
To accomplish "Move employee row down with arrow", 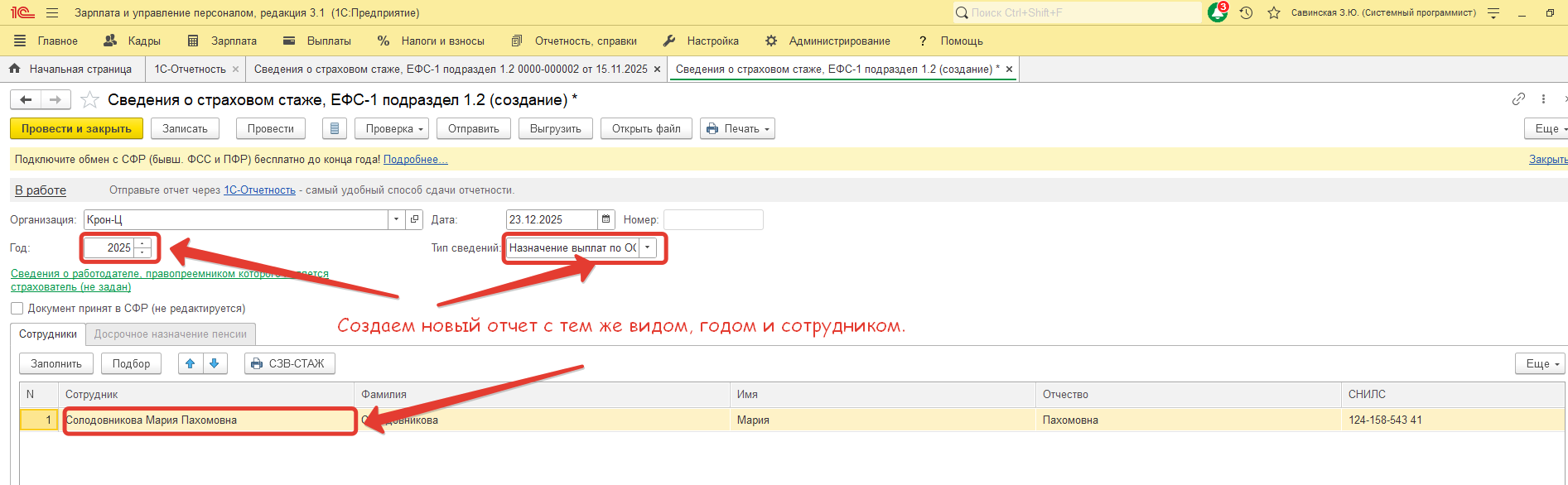I will pyautogui.click(x=215, y=363).
